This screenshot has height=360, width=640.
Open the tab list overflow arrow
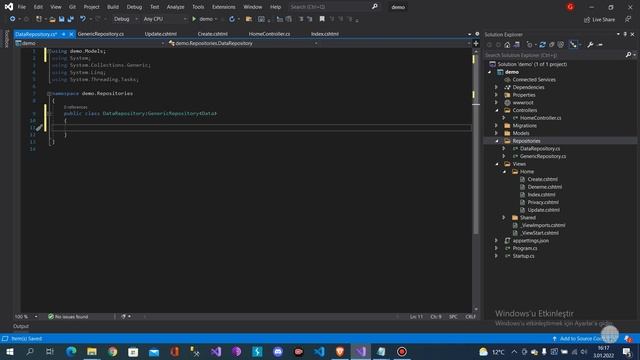469,34
